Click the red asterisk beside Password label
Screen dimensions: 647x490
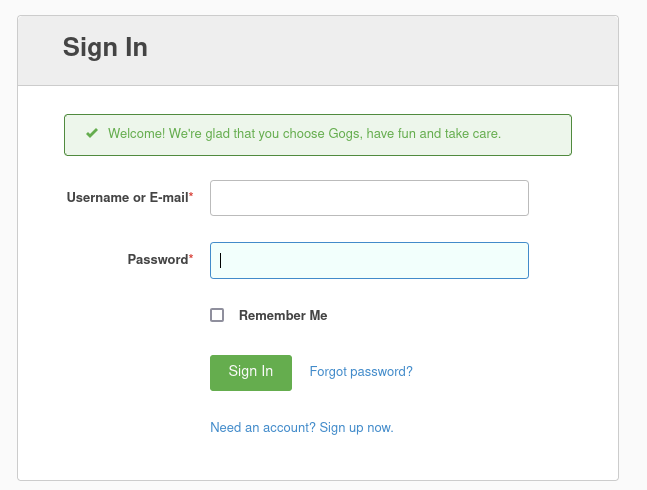click(x=191, y=259)
